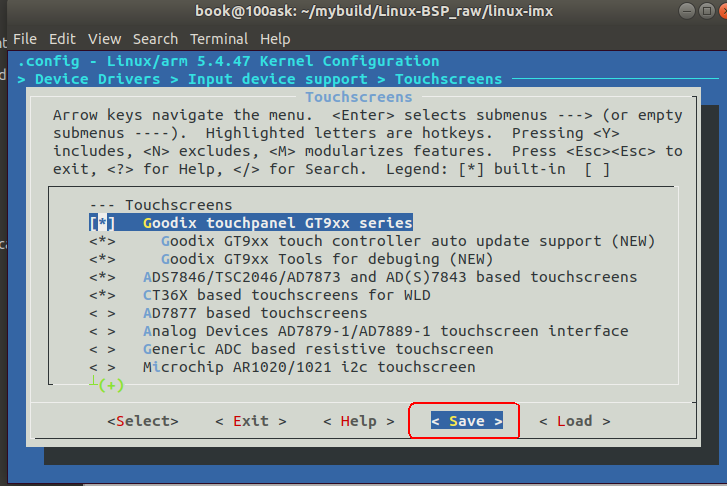Screen dimensions: 727x486
Task: Click the .config Linux/arm 5.4.47 Kernel Configuration title
Action: point(229,61)
